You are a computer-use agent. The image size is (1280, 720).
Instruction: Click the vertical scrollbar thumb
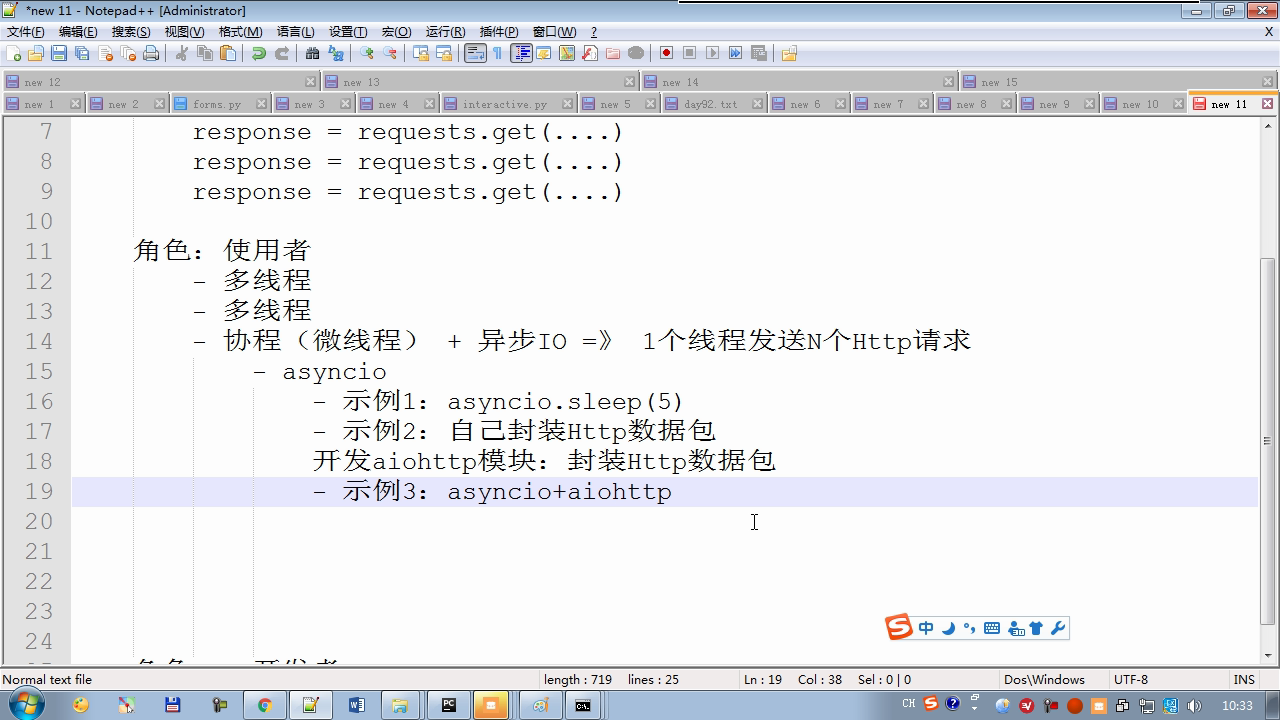[x=1268, y=441]
